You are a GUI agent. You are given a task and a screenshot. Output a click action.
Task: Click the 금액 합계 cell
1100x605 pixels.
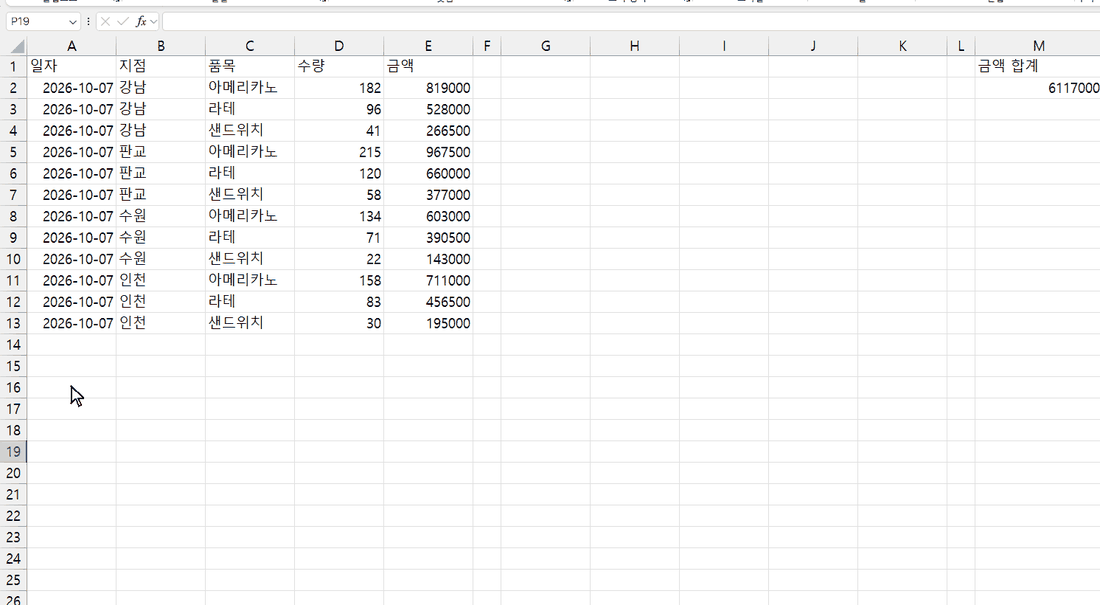click(1038, 67)
